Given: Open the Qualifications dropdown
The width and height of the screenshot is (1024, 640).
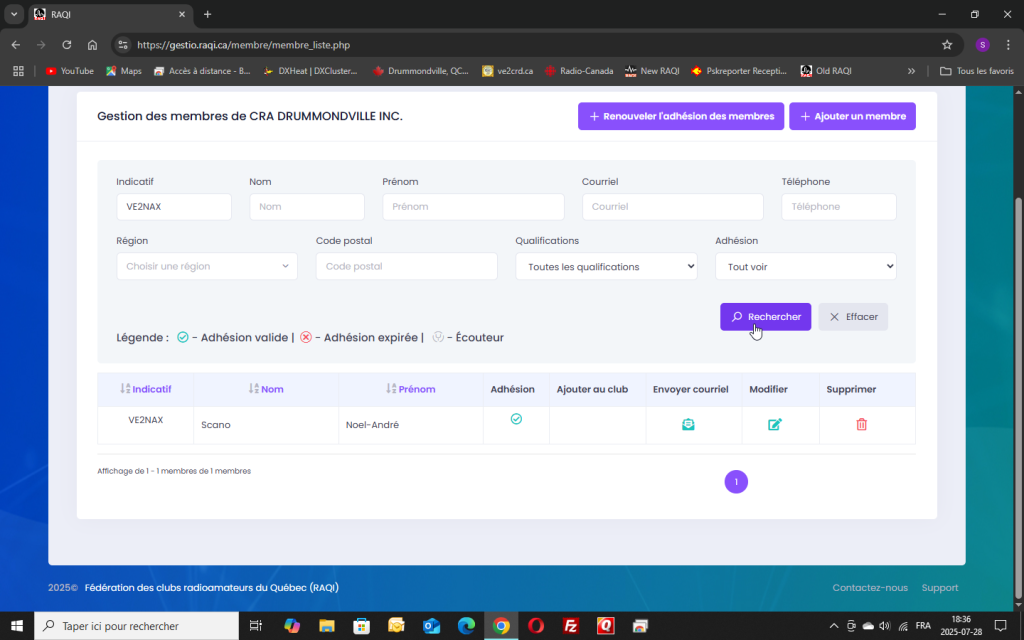Looking at the screenshot, I should pyautogui.click(x=606, y=266).
